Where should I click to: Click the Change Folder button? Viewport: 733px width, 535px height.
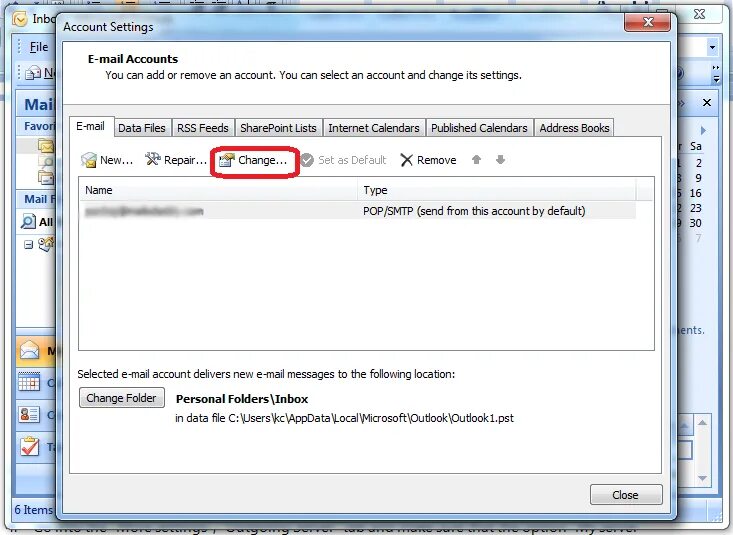click(122, 398)
